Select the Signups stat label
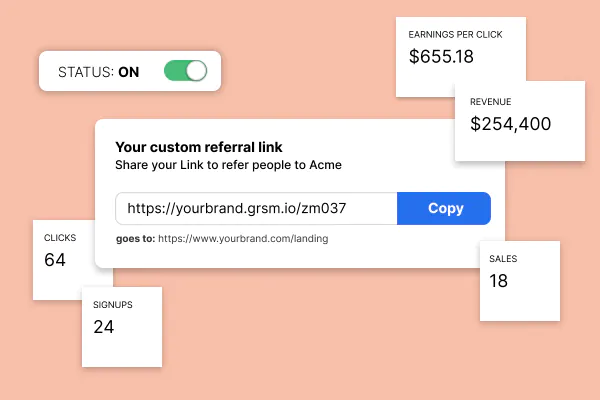This screenshot has height=400, width=600. coord(112,305)
